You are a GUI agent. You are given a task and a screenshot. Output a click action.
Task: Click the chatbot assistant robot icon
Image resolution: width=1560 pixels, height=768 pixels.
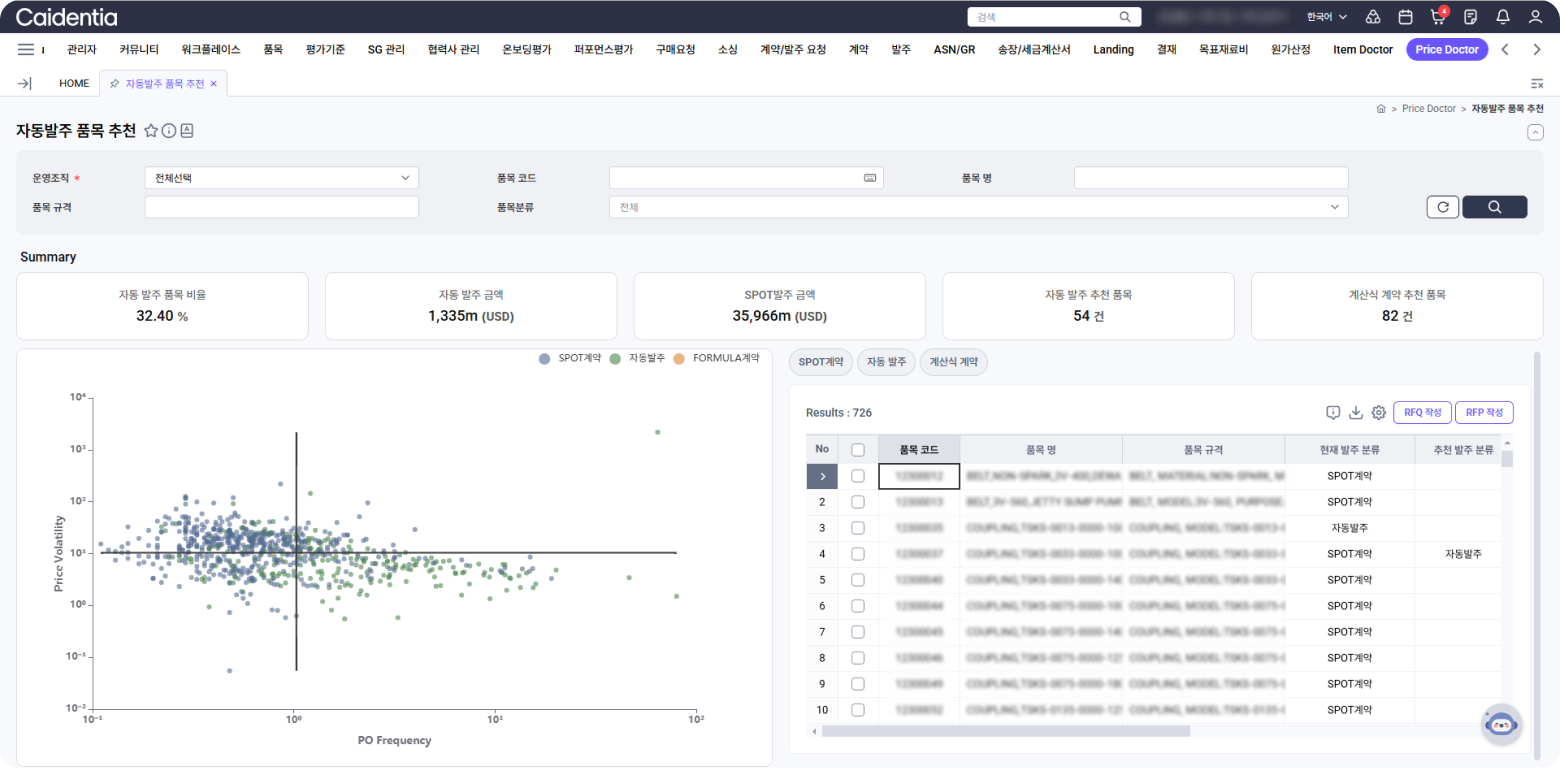pyautogui.click(x=1501, y=724)
